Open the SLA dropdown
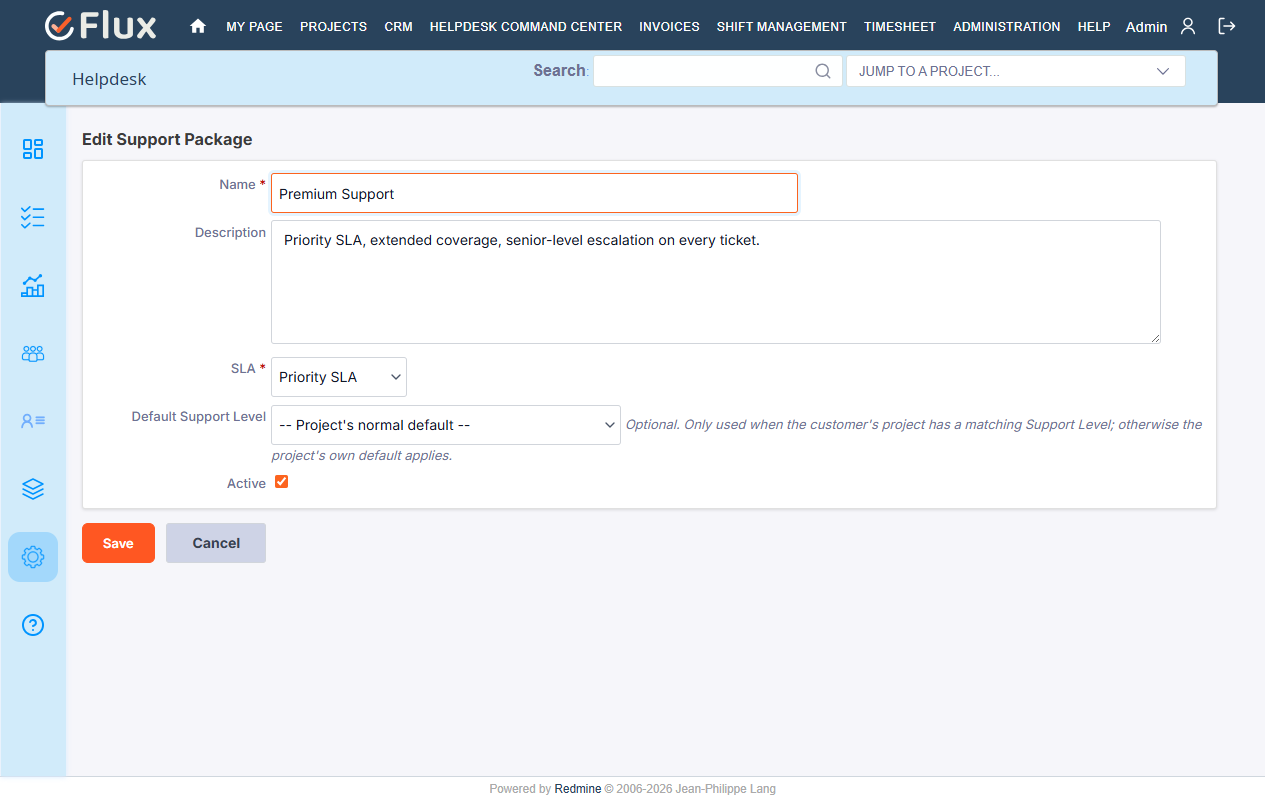Viewport: 1265px width, 800px height. [339, 377]
